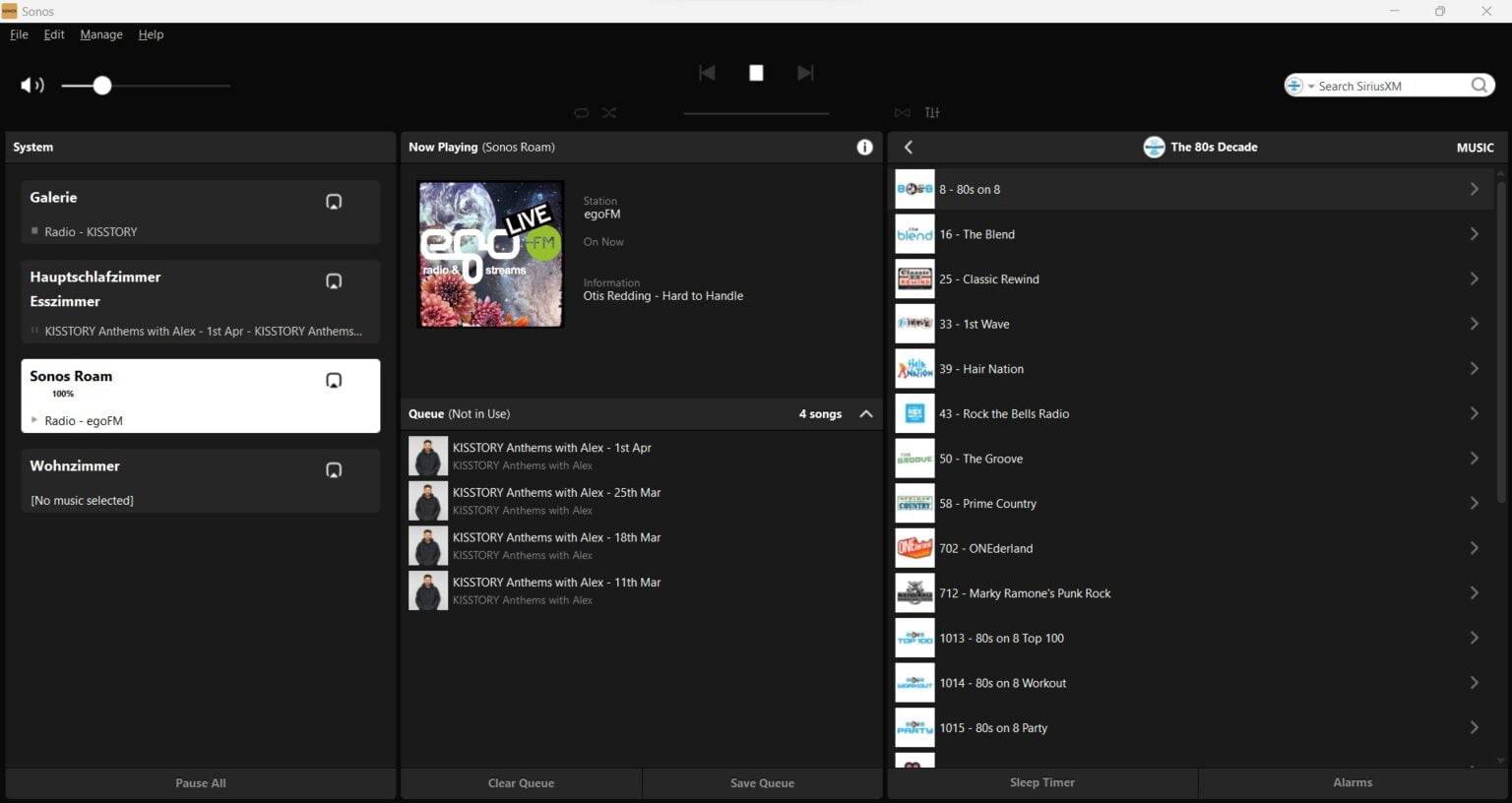Toggle the shuffle icon
This screenshot has height=803, width=1512.
click(x=608, y=112)
